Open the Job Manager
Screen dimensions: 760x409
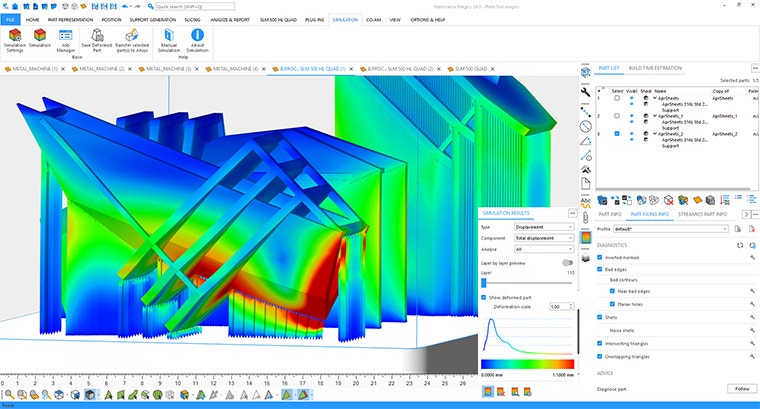(65, 41)
